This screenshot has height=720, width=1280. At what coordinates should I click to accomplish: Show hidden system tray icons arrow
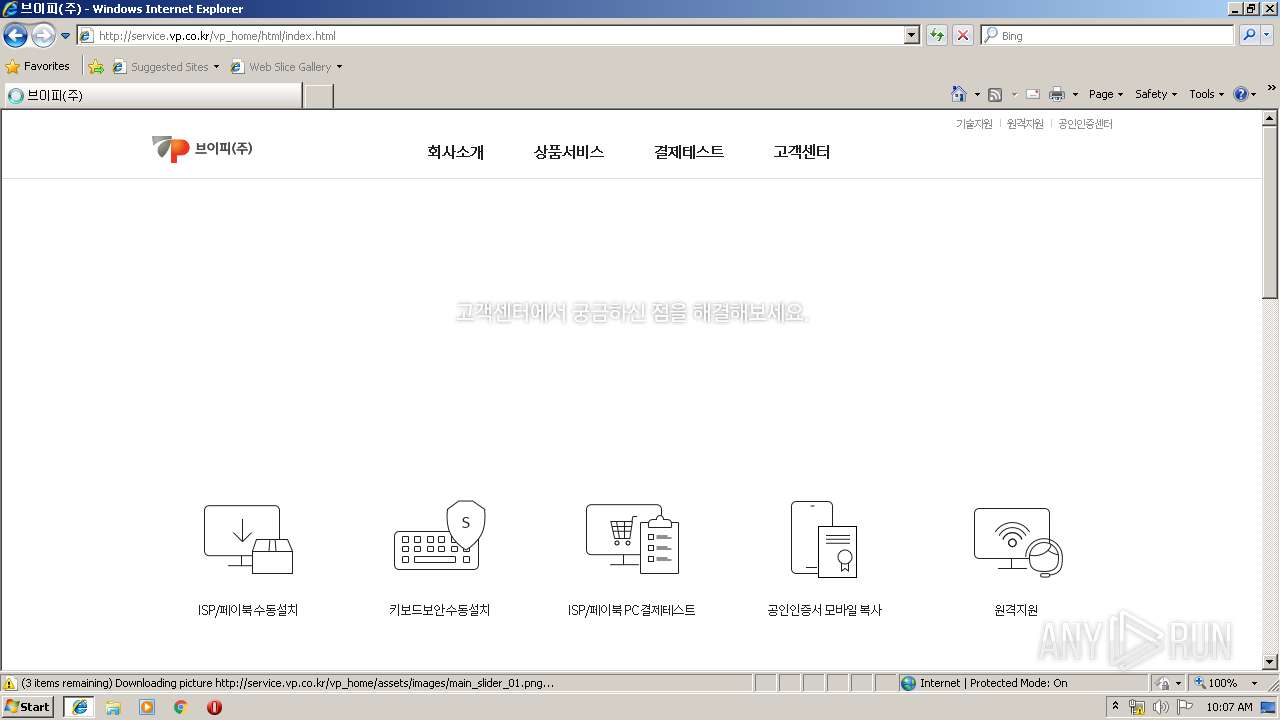1116,707
